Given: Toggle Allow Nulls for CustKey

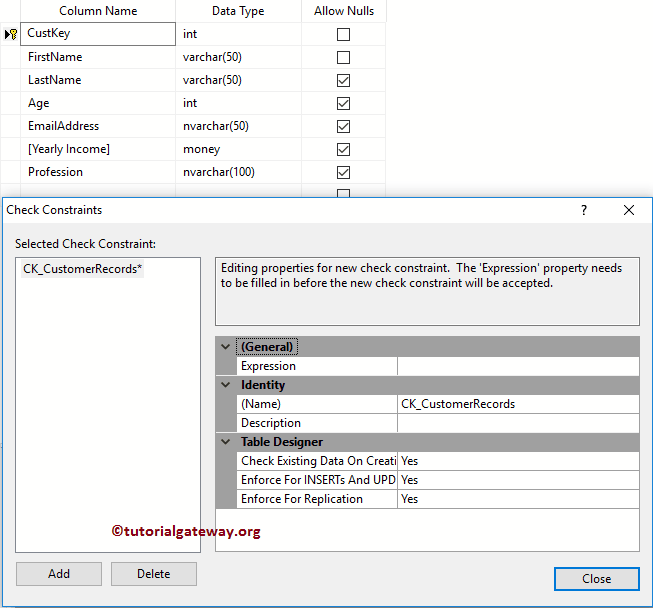Looking at the screenshot, I should [x=343, y=34].
